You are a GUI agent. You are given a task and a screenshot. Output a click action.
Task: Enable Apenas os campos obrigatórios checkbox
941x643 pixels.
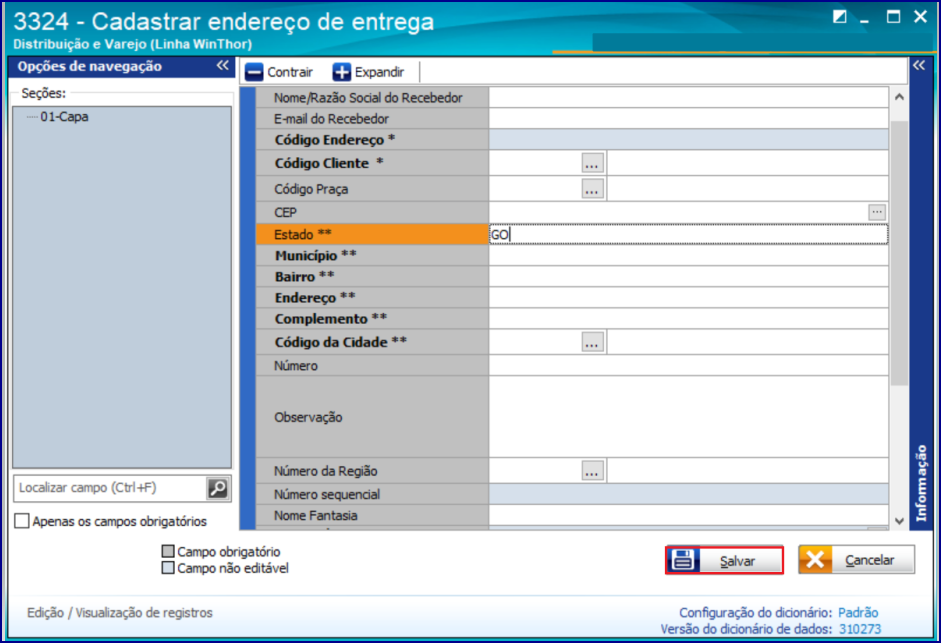pyautogui.click(x=22, y=521)
